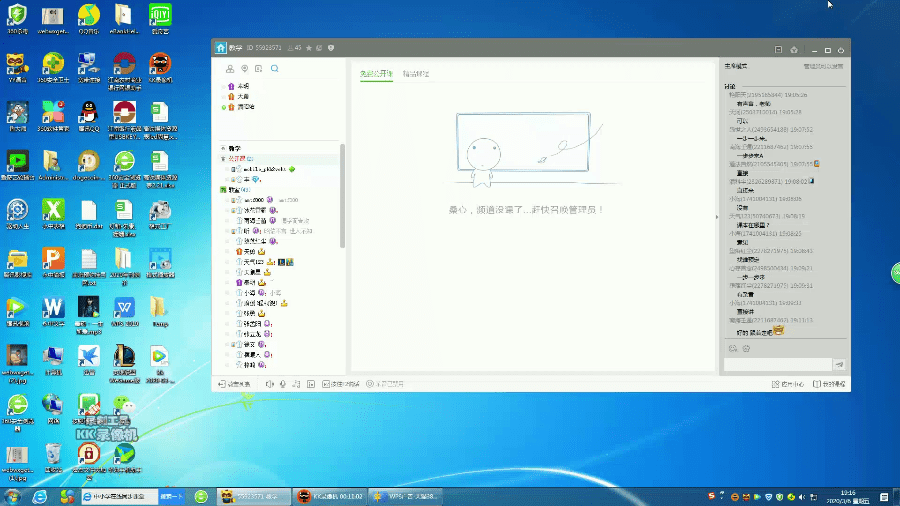
Task: Click 管理员可以发言 link in chat header
Action: coord(824,67)
